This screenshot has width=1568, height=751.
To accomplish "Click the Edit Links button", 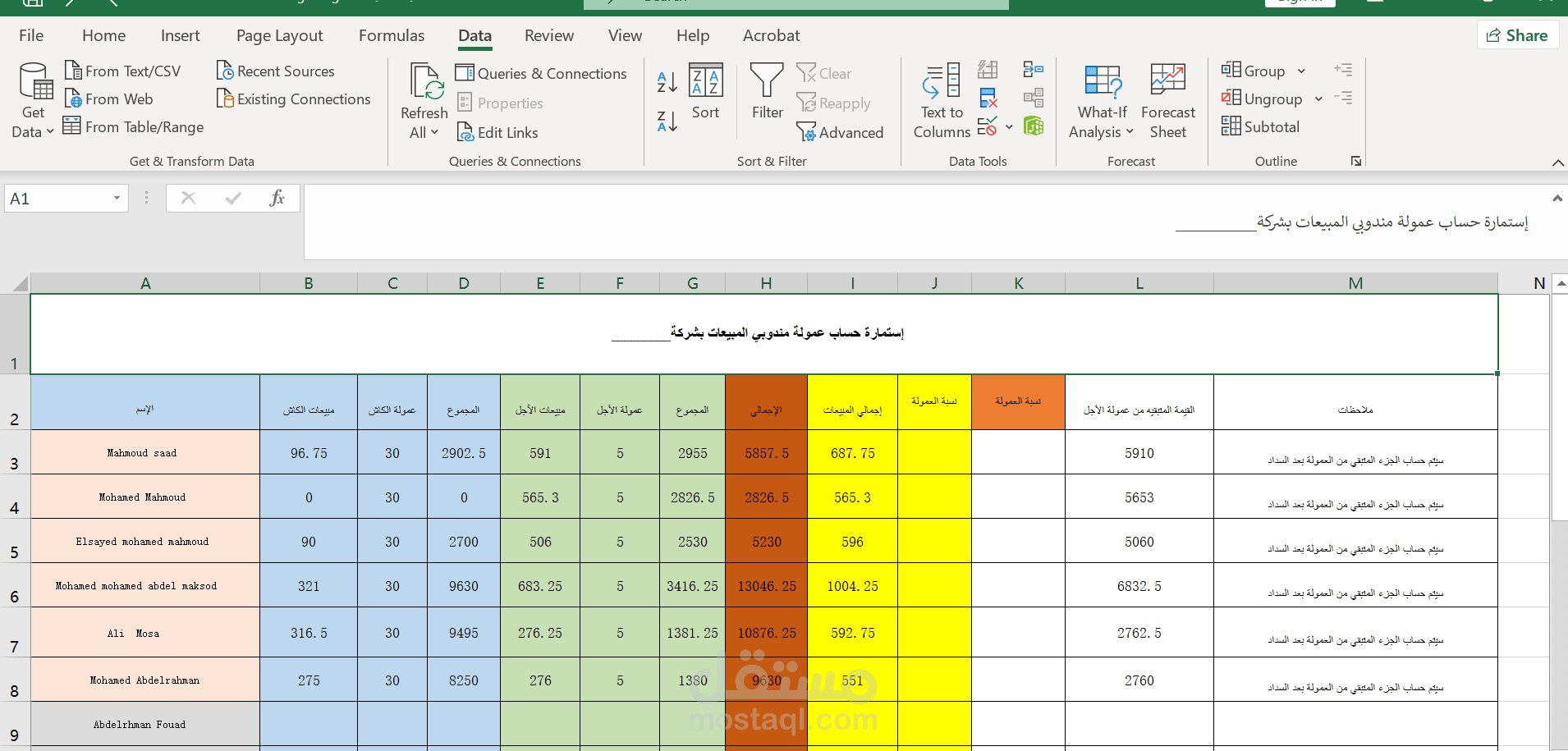I will (x=497, y=132).
